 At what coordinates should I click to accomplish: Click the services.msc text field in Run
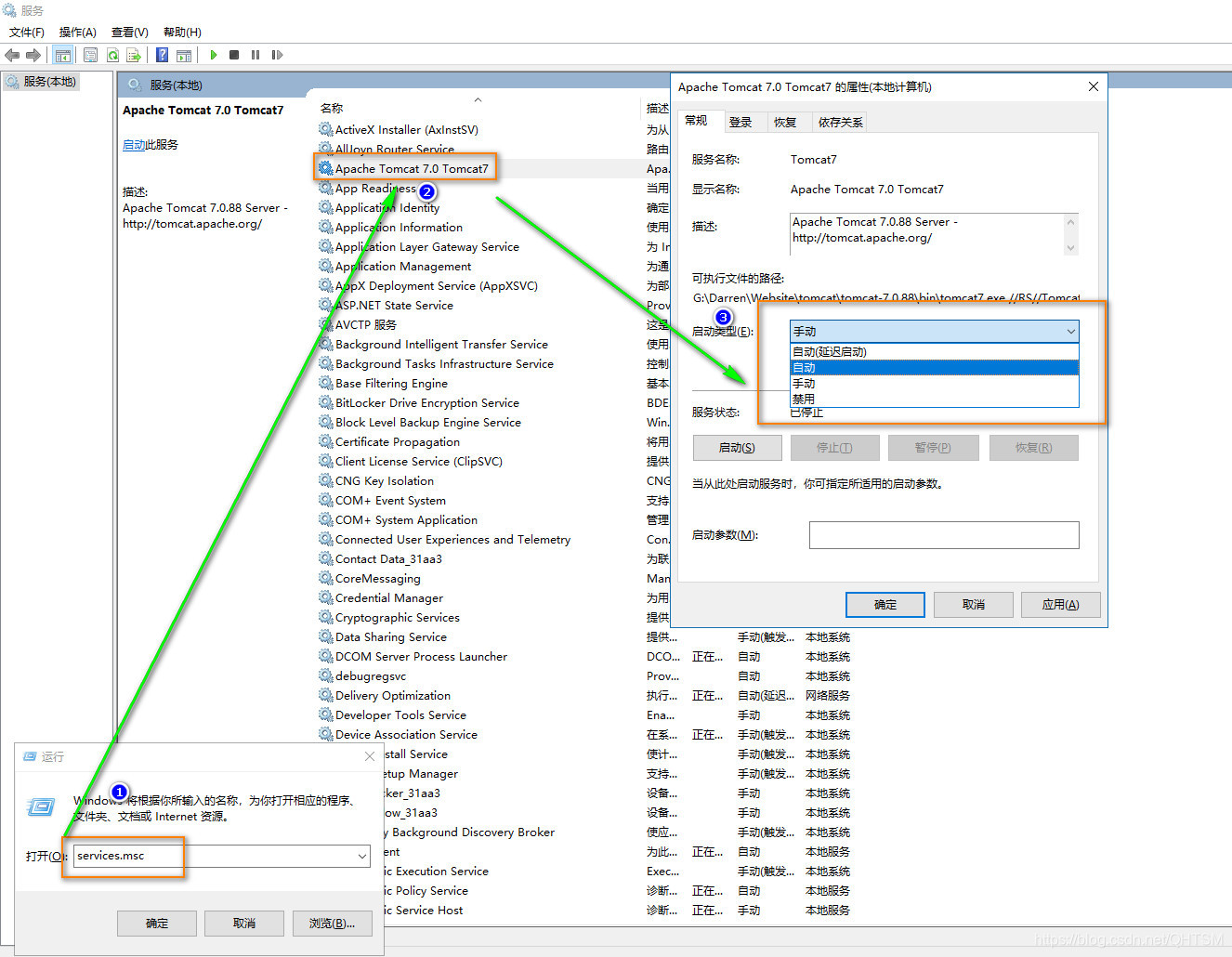click(x=221, y=856)
